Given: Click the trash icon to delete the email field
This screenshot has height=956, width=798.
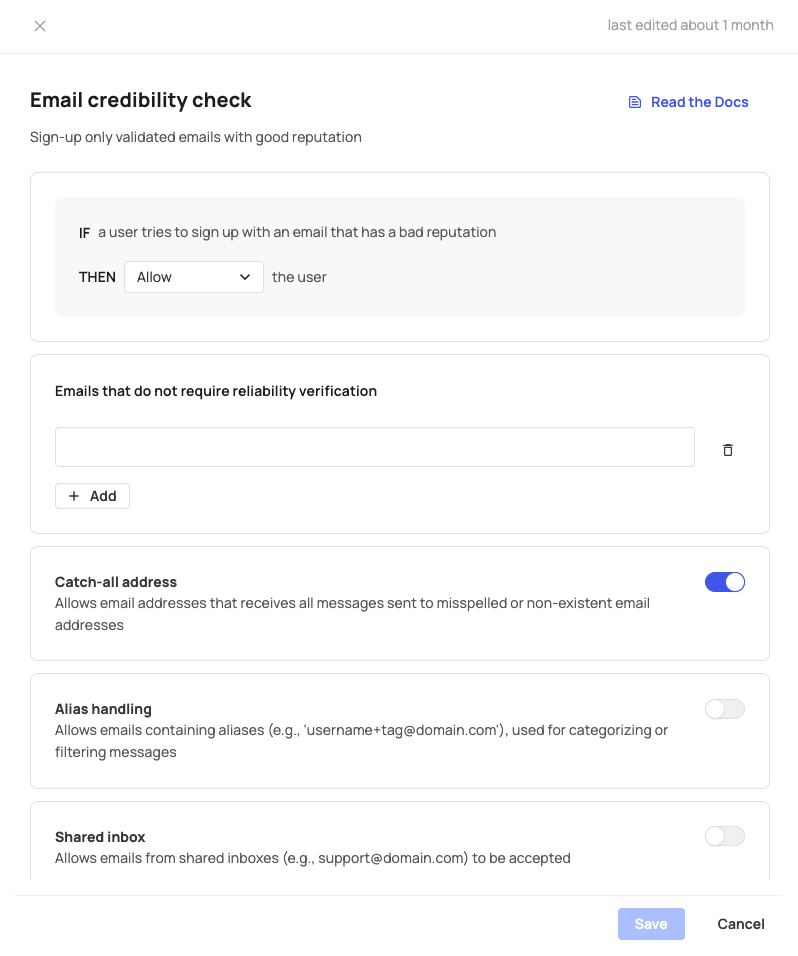Looking at the screenshot, I should click(728, 450).
